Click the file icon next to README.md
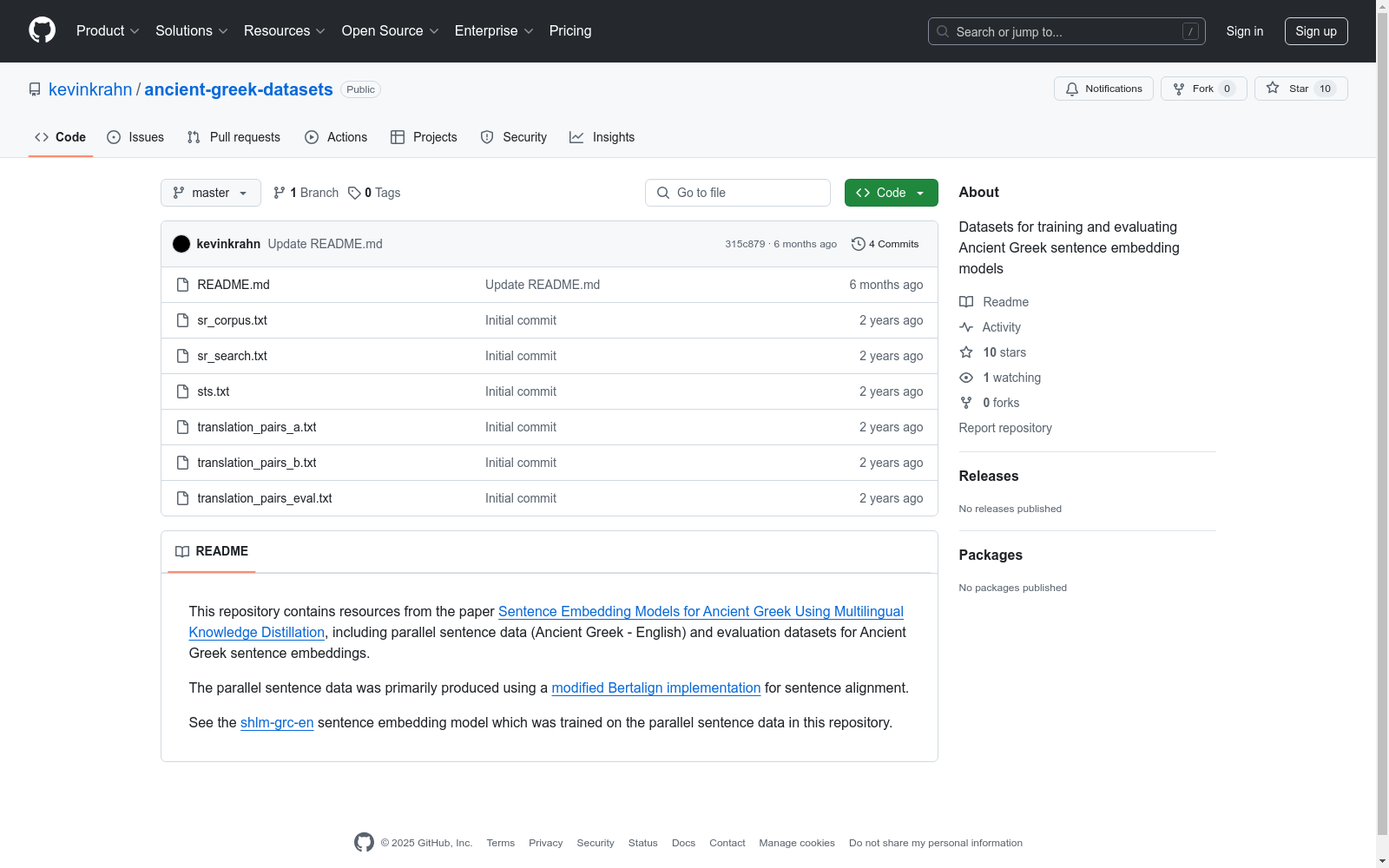This screenshot has height=868, width=1389. 182,285
